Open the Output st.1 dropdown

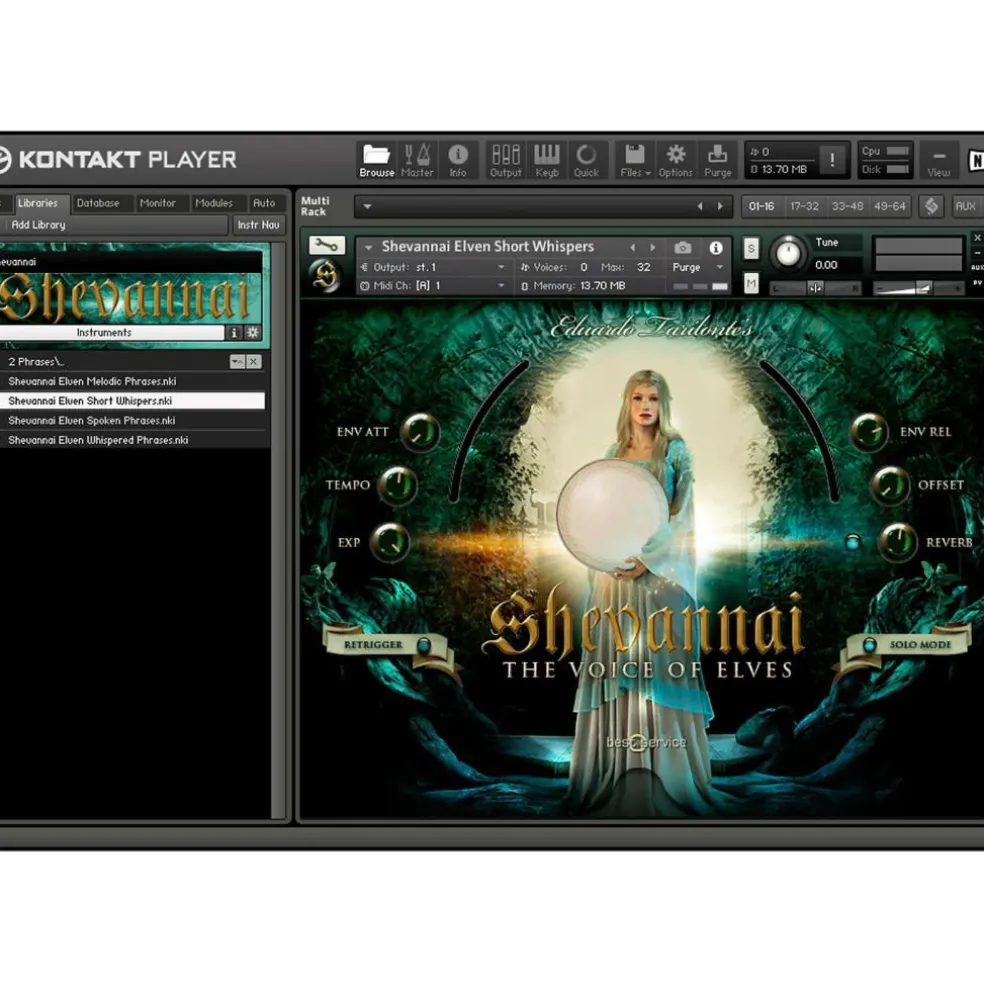pos(433,267)
